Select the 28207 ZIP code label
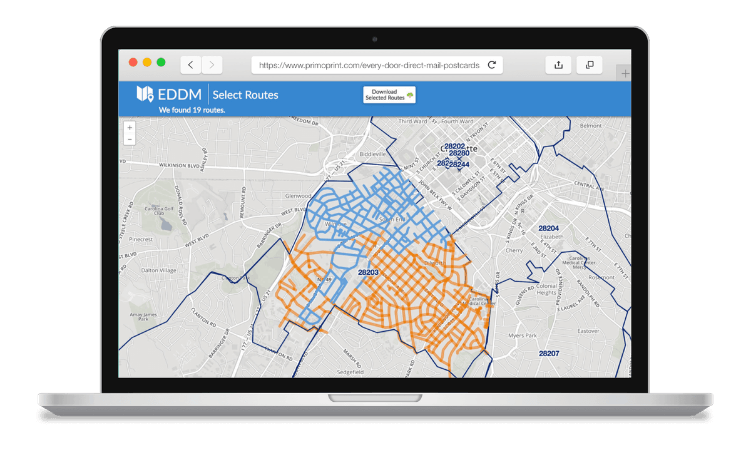 coord(548,353)
